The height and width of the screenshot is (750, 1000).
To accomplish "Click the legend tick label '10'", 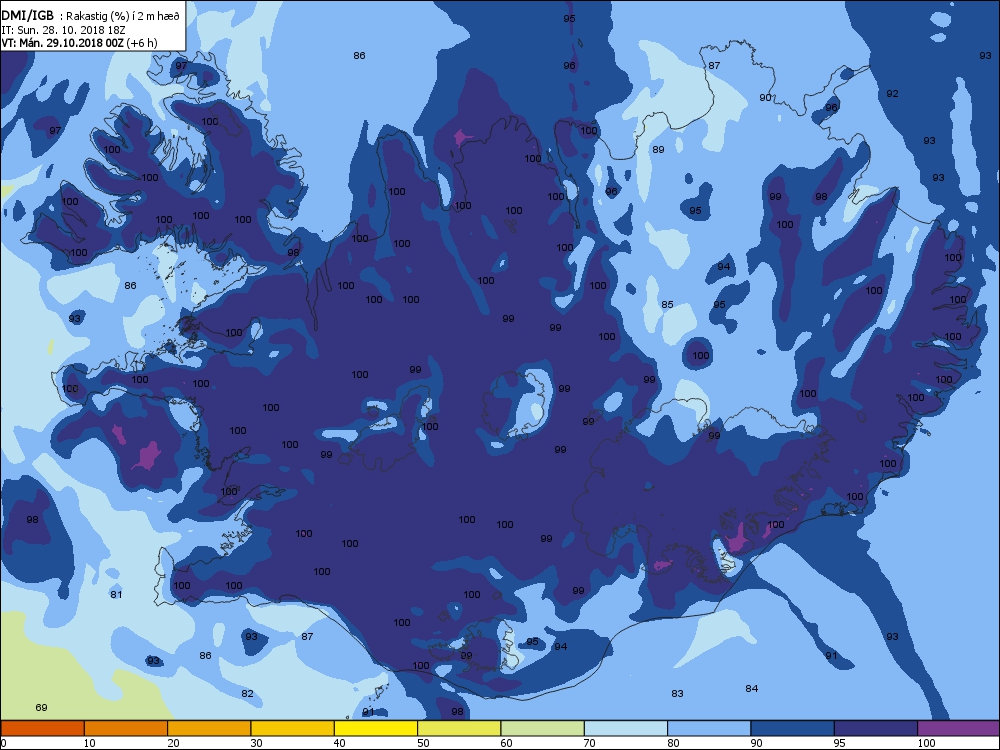I will pos(89,743).
